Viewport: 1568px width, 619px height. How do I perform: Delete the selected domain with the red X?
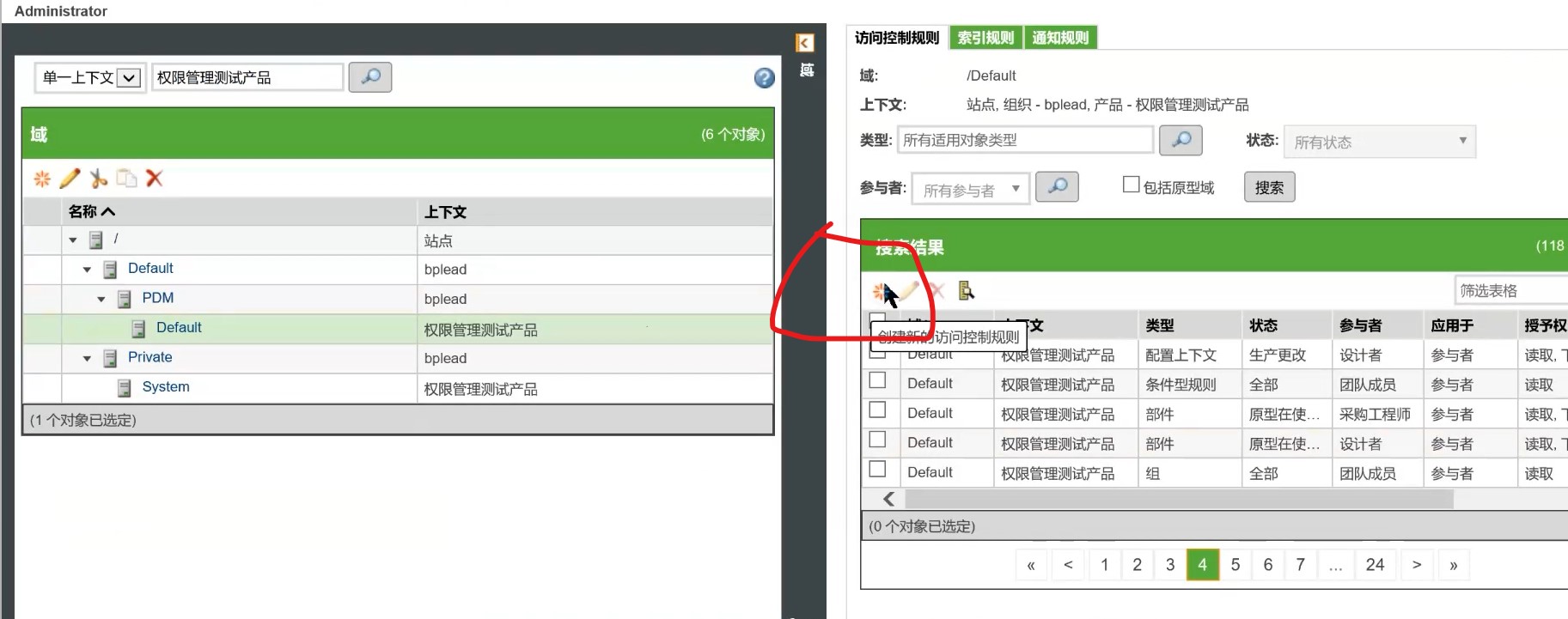(x=155, y=179)
